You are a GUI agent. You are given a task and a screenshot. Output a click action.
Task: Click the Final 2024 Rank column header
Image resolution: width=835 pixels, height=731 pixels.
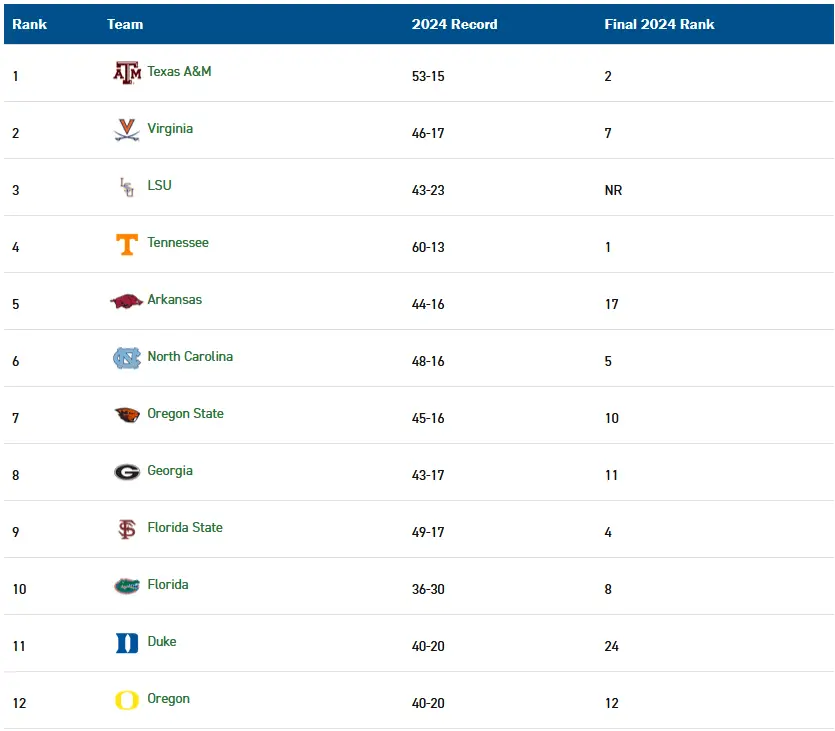[x=659, y=24]
